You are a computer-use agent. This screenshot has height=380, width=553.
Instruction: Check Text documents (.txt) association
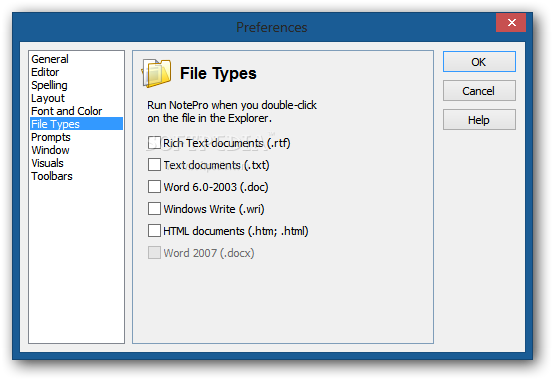pos(154,165)
